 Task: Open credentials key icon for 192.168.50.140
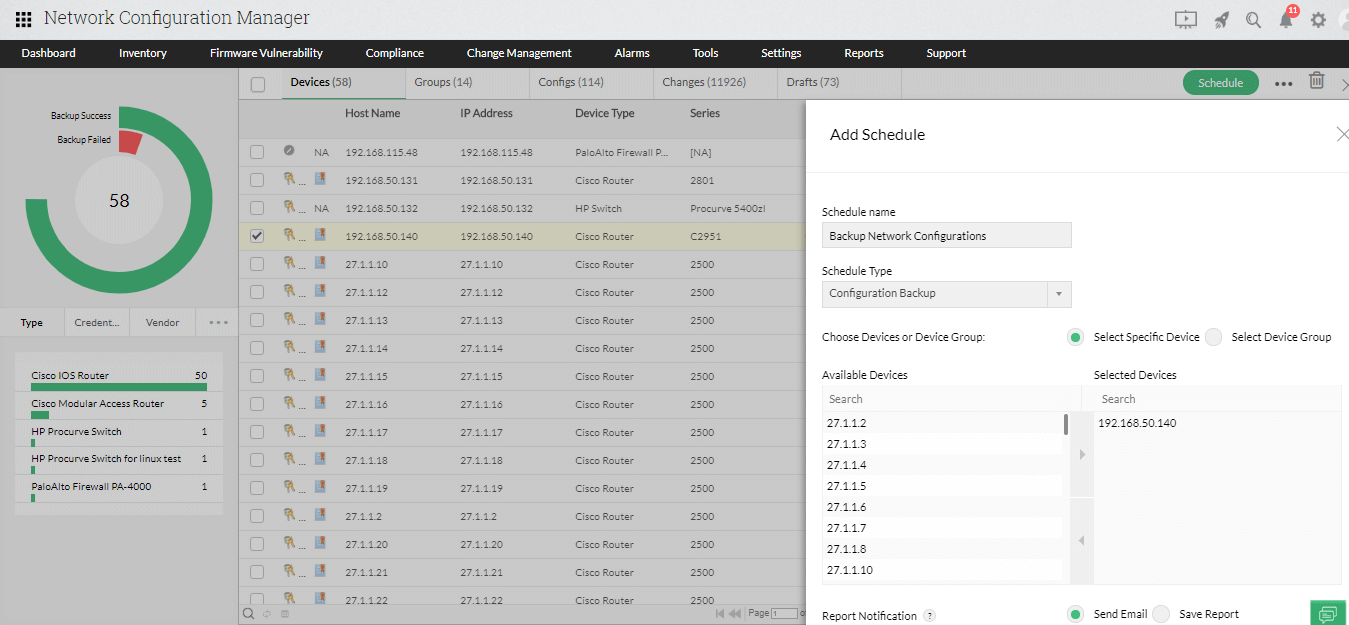click(288, 236)
